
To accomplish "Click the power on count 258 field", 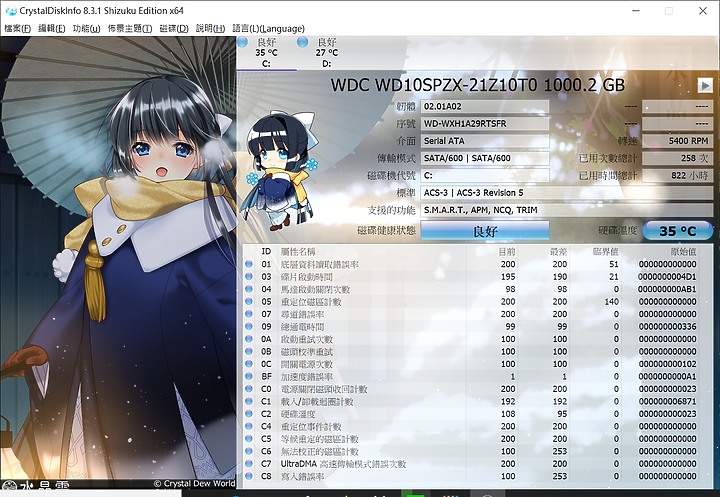I will [677, 158].
